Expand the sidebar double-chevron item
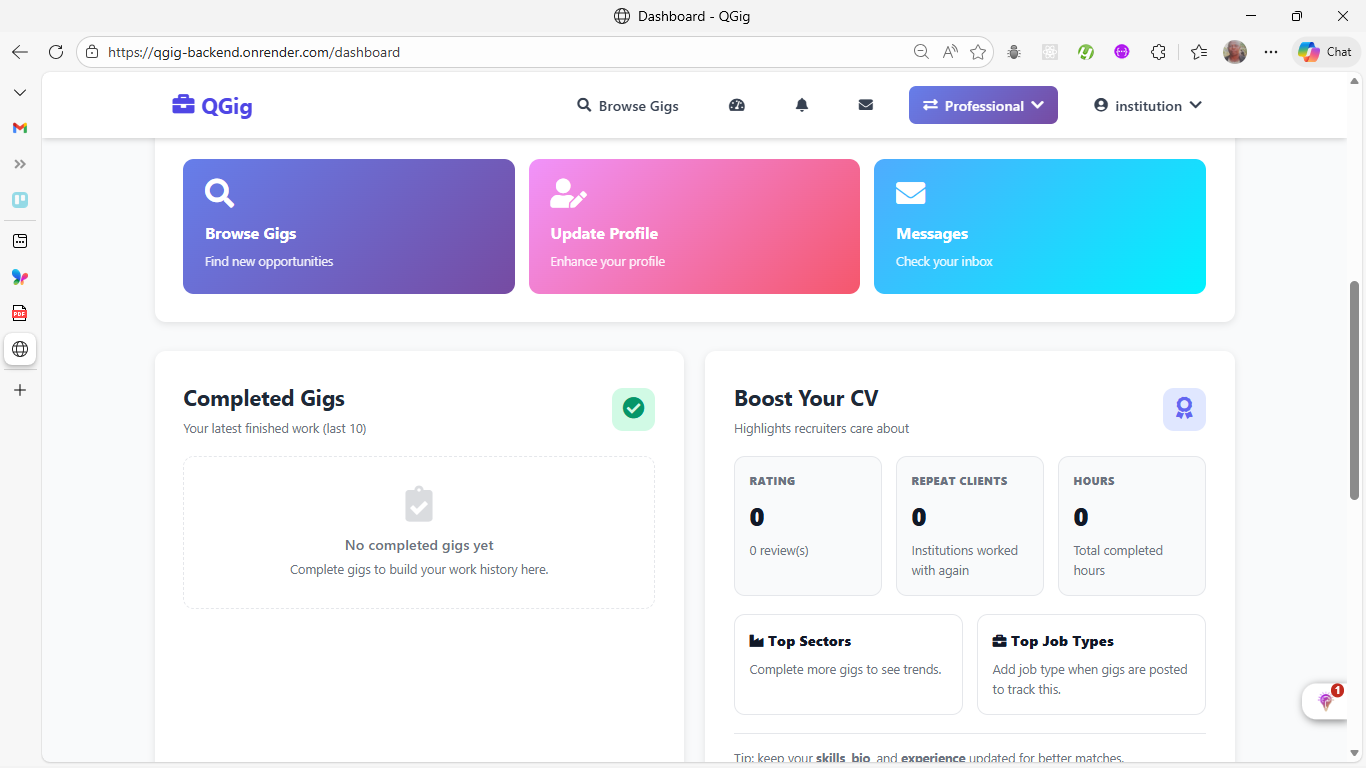Viewport: 1366px width, 768px height. tap(20, 164)
